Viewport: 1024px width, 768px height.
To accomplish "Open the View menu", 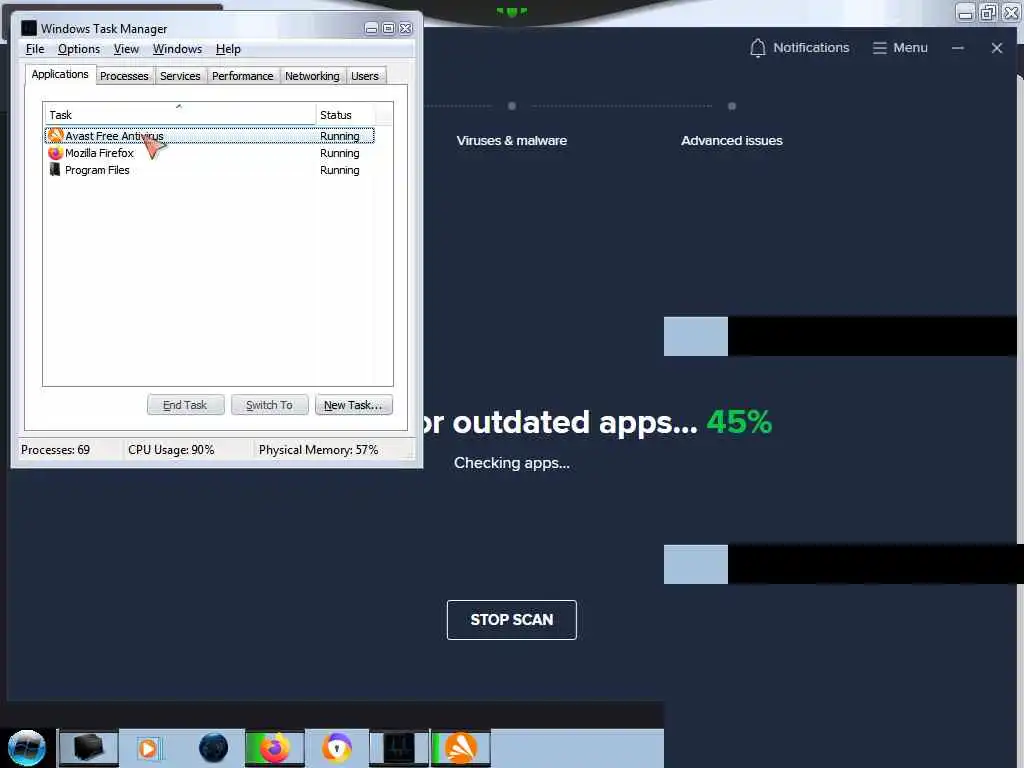I will point(126,49).
